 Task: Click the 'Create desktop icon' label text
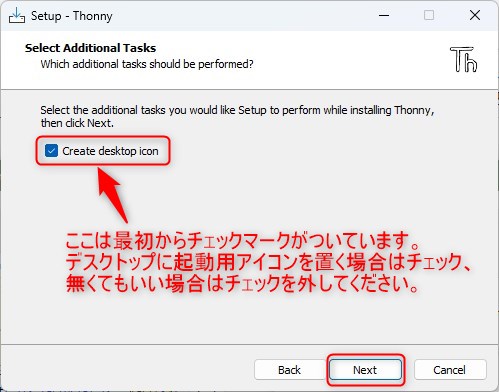pos(110,151)
